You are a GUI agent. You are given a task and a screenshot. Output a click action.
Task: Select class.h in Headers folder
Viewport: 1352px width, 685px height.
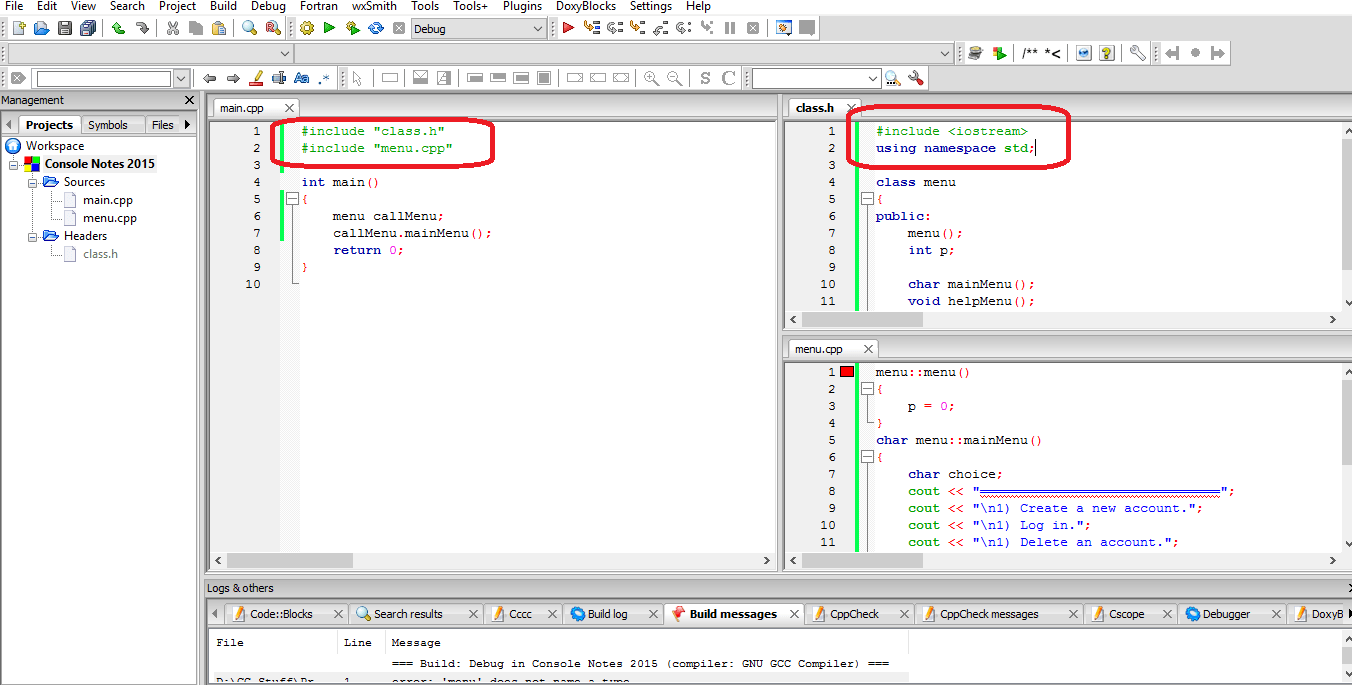(x=100, y=254)
